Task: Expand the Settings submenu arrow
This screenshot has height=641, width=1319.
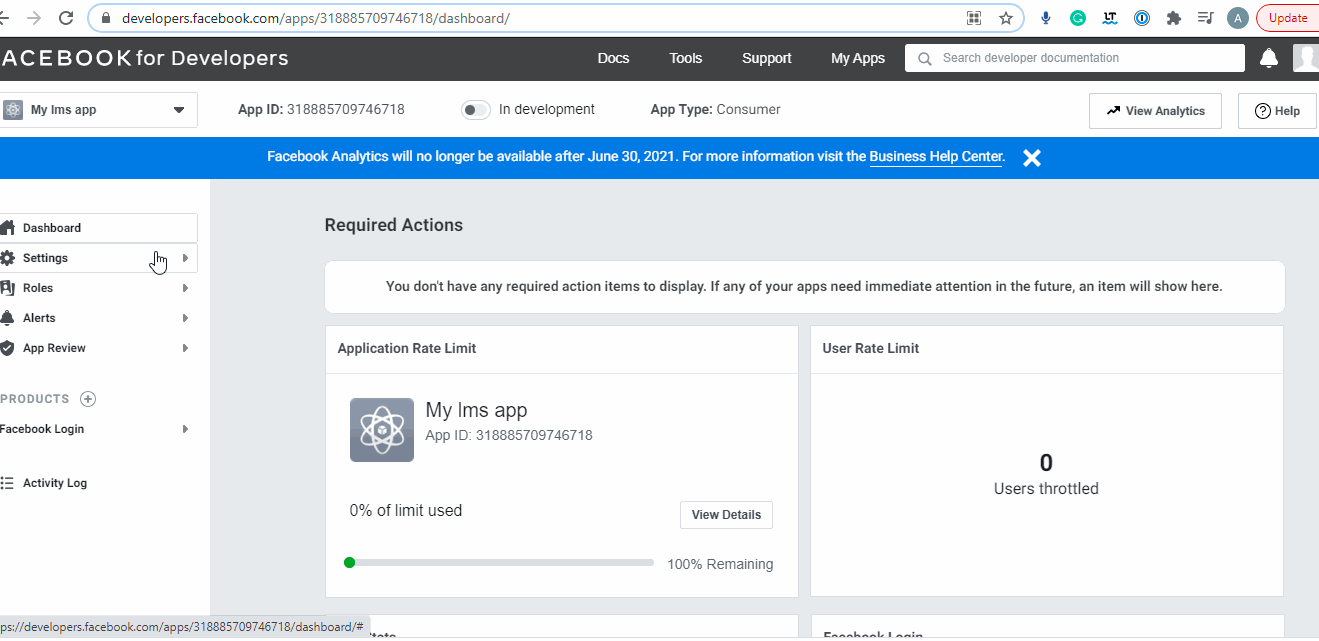Action: (x=186, y=258)
